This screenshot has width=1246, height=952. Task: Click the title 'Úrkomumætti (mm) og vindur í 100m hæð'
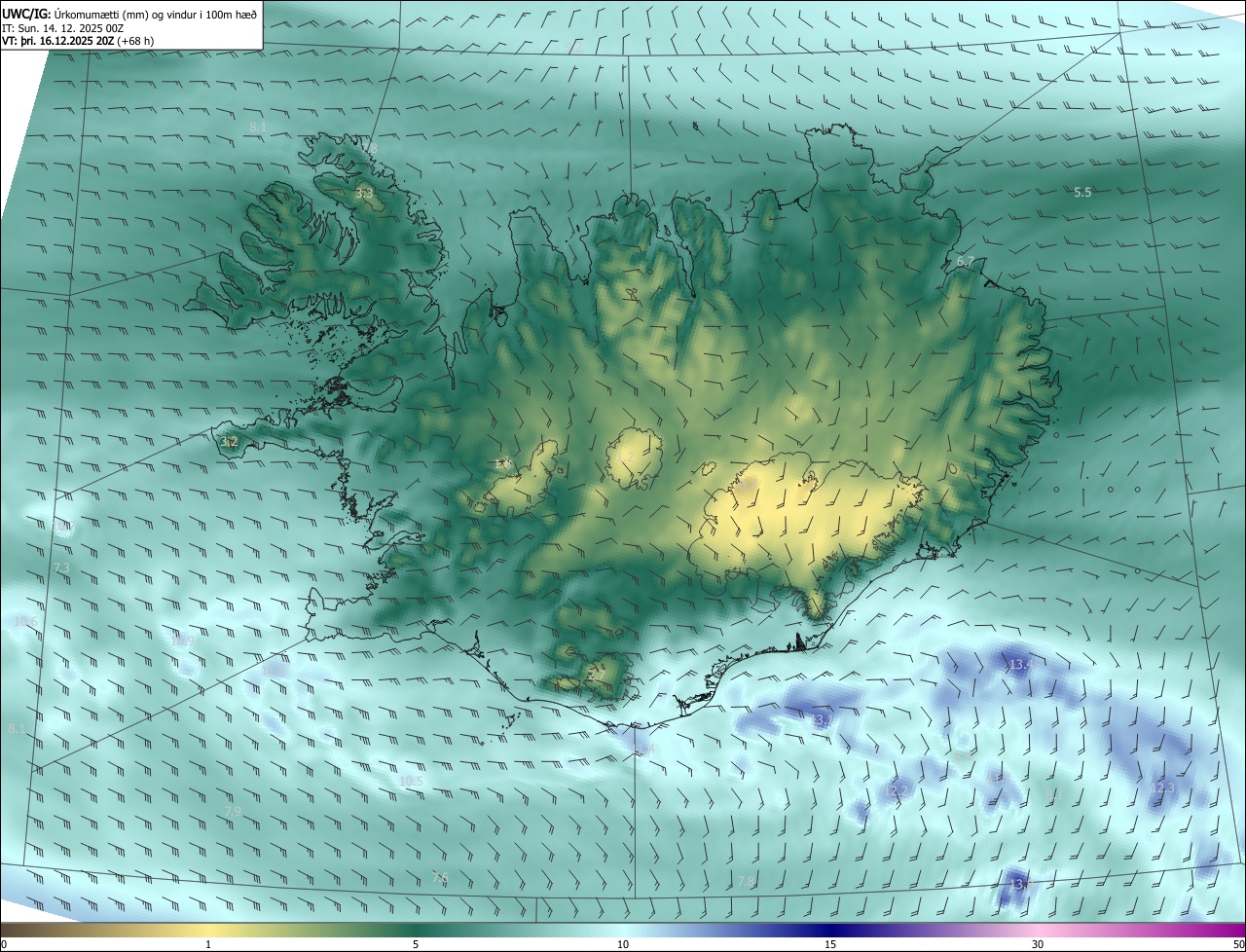click(158, 14)
